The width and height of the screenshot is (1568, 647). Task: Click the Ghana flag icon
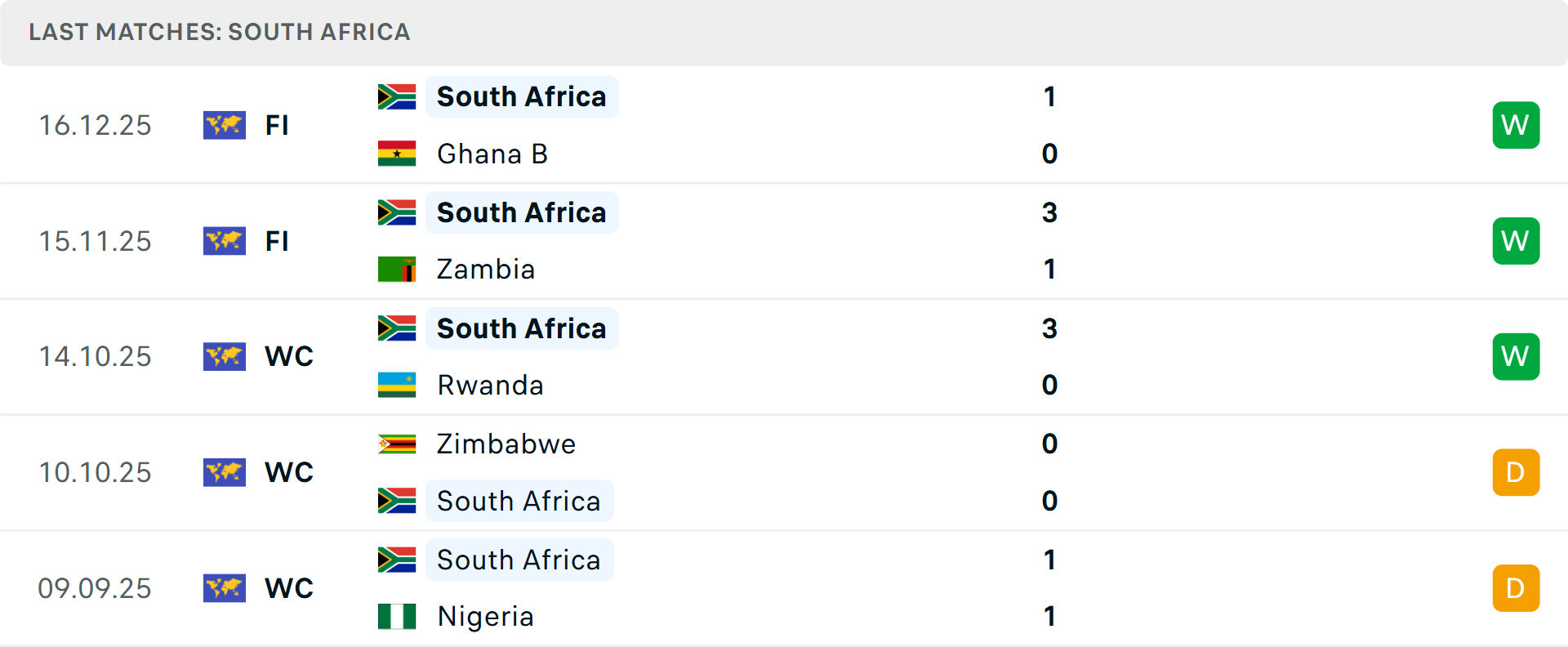[397, 154]
